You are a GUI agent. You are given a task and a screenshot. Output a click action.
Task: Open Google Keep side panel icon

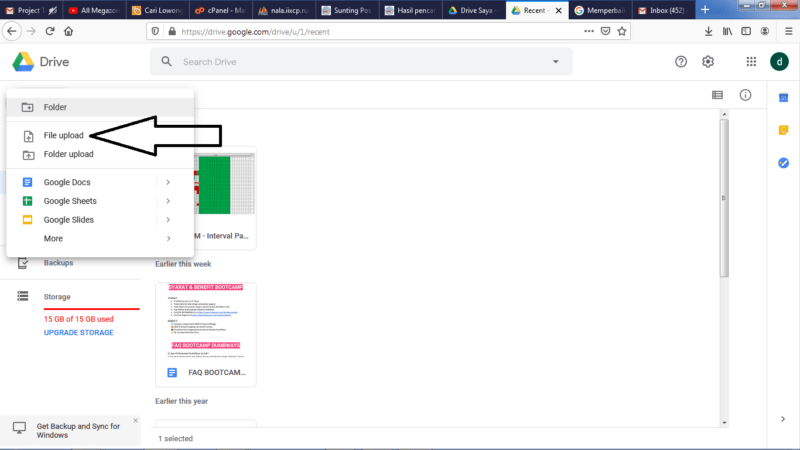pyautogui.click(x=783, y=130)
